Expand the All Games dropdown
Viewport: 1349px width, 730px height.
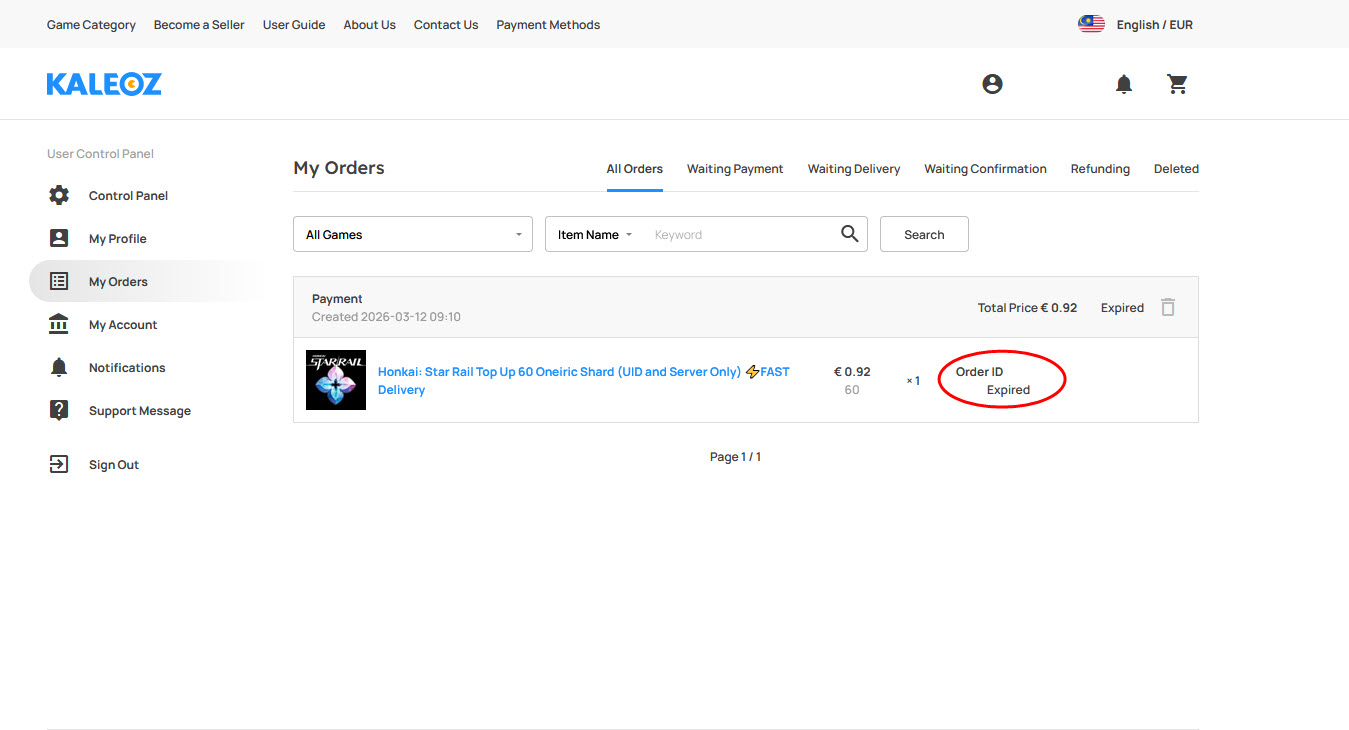pos(412,234)
